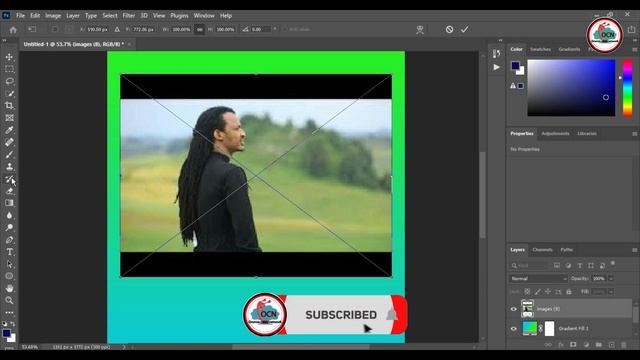Create new fill or adjustment layer icon
The width and height of the screenshot is (640, 360).
586,345
